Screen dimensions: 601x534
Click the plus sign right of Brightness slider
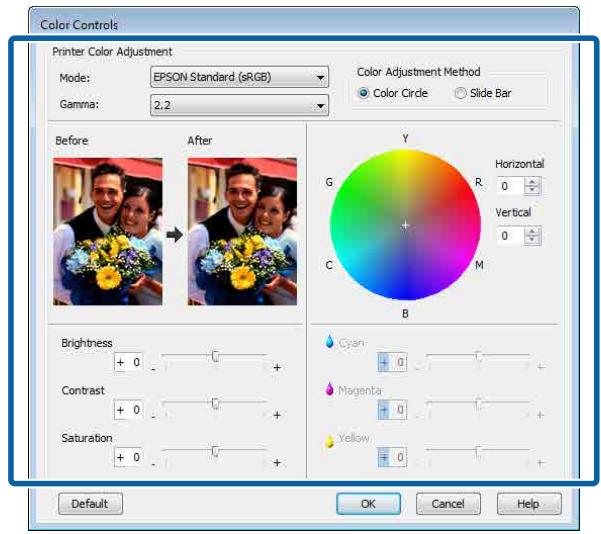pyautogui.click(x=277, y=368)
